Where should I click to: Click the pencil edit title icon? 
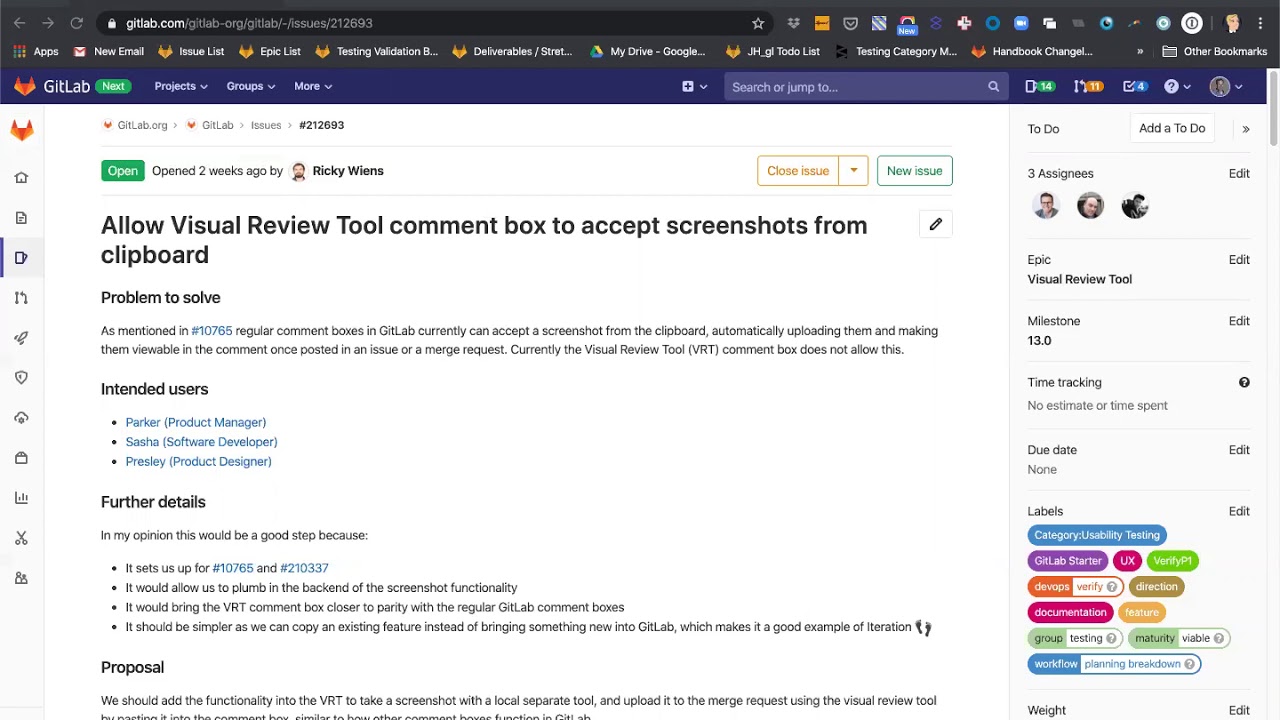(x=935, y=224)
